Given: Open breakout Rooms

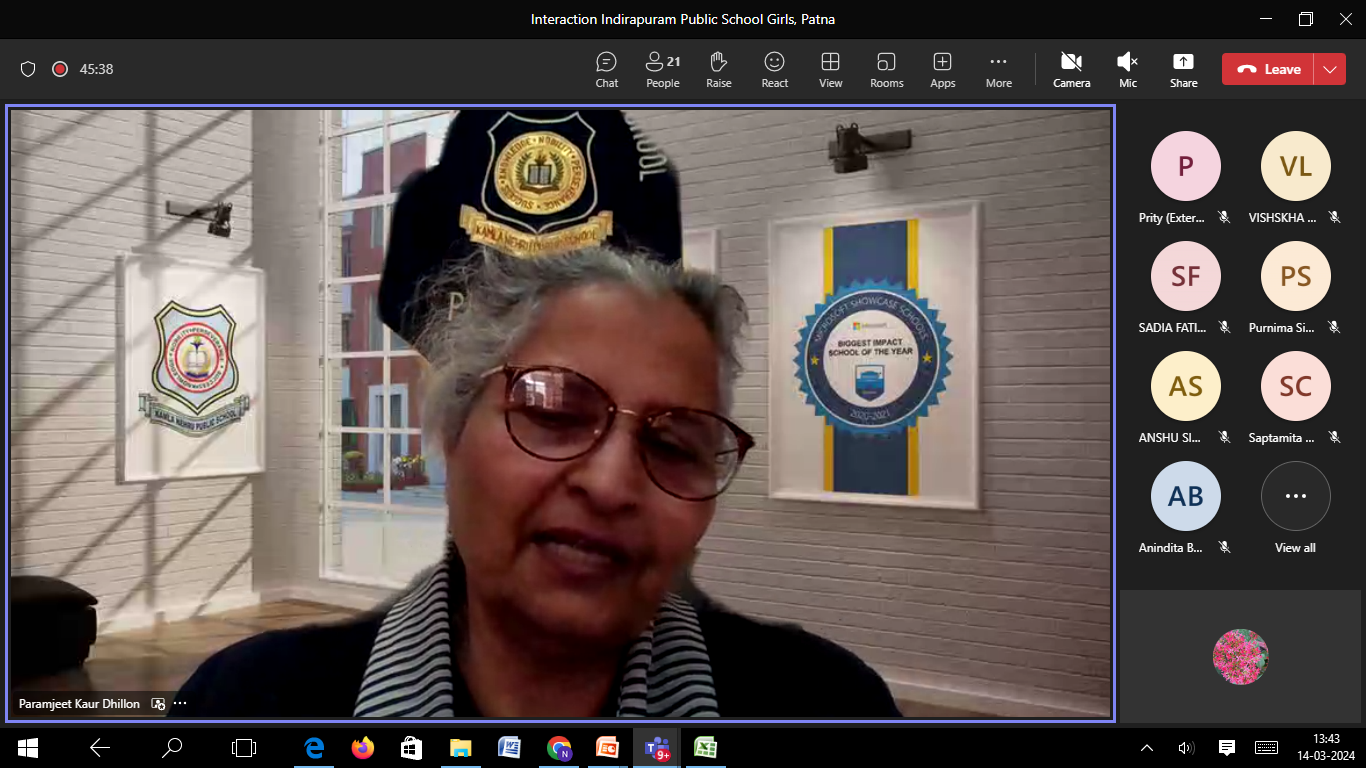Looking at the screenshot, I should (886, 69).
